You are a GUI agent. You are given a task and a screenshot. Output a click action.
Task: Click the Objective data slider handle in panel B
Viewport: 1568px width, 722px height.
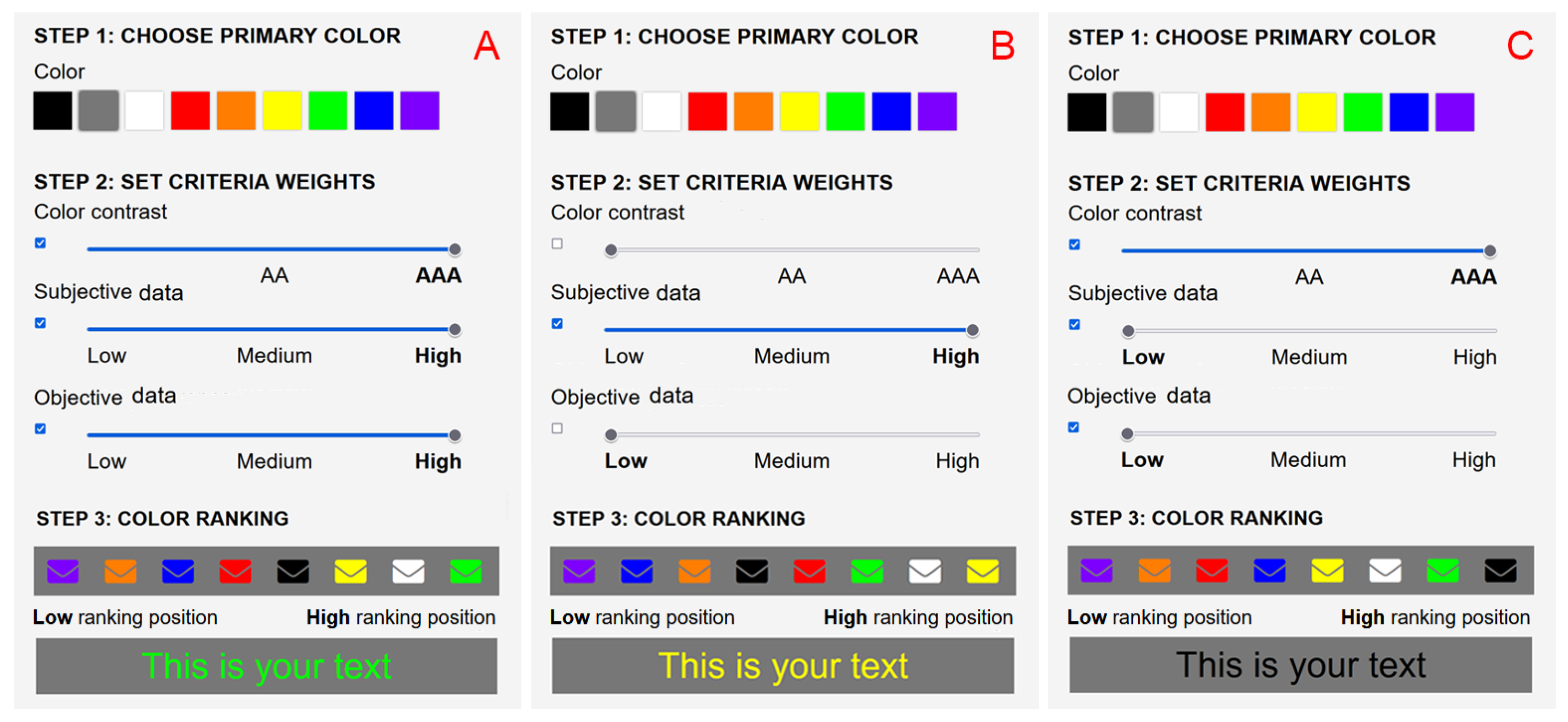611,435
